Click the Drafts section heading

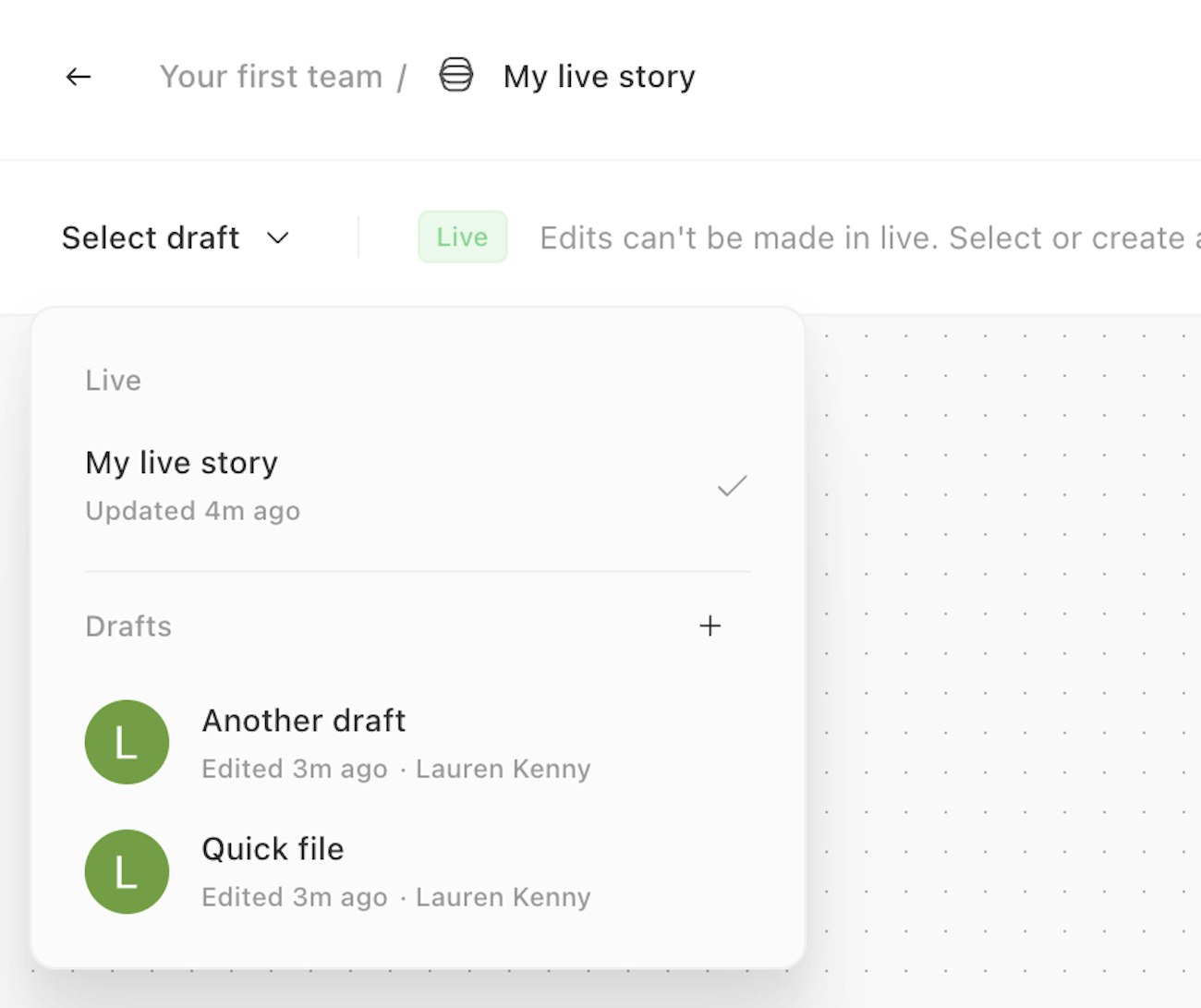[128, 626]
